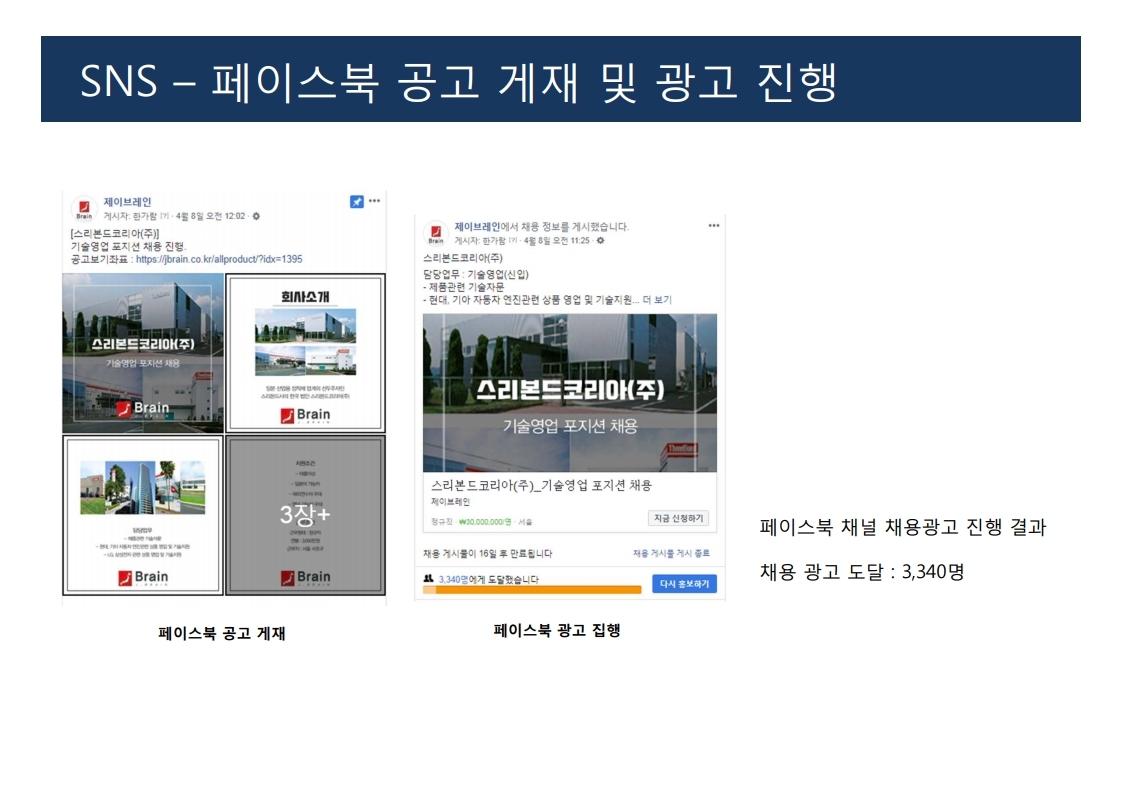
Task: Click poster name 한가람 on left post
Action: pyautogui.click(x=145, y=216)
